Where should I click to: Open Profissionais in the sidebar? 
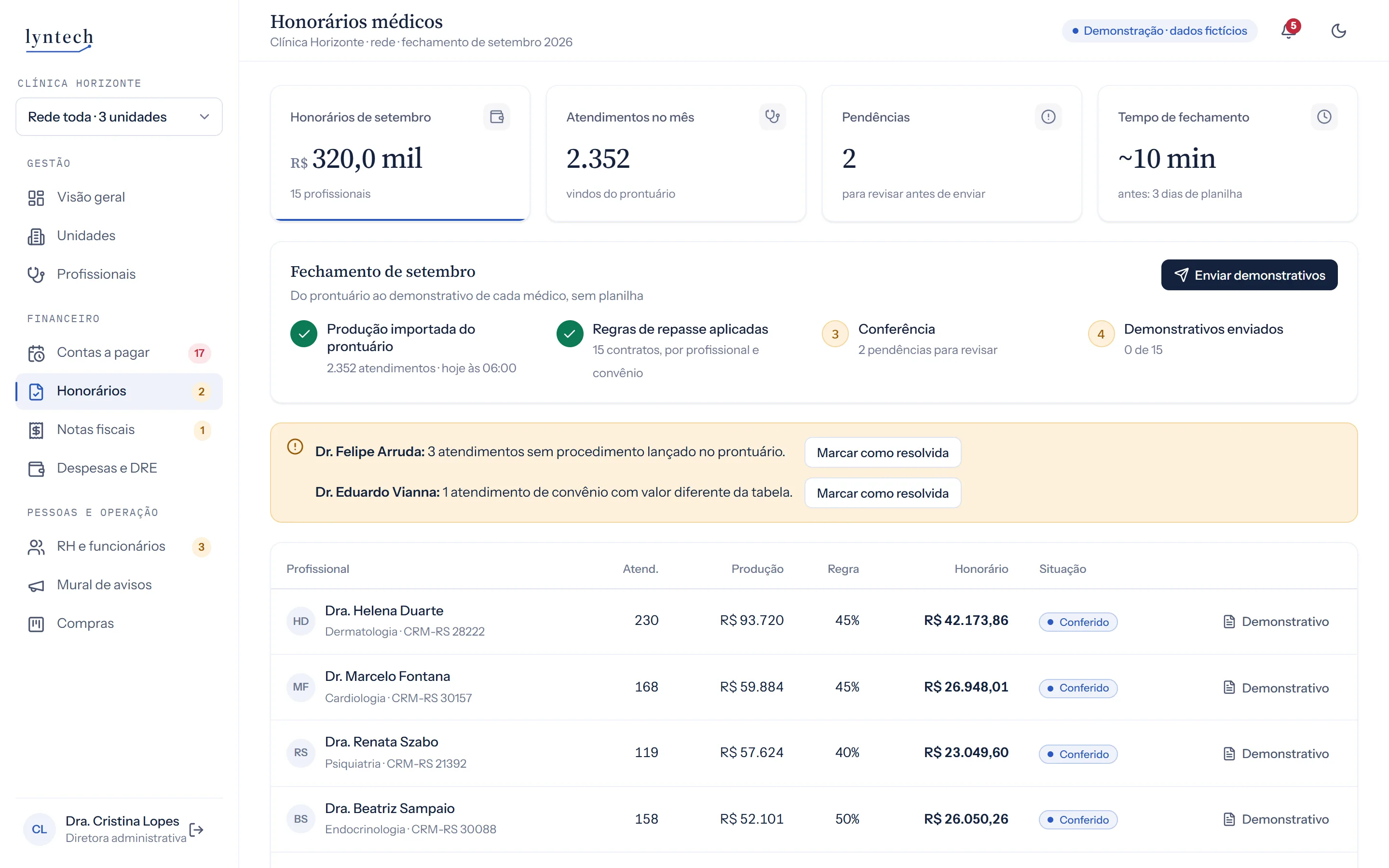pyautogui.click(x=119, y=274)
